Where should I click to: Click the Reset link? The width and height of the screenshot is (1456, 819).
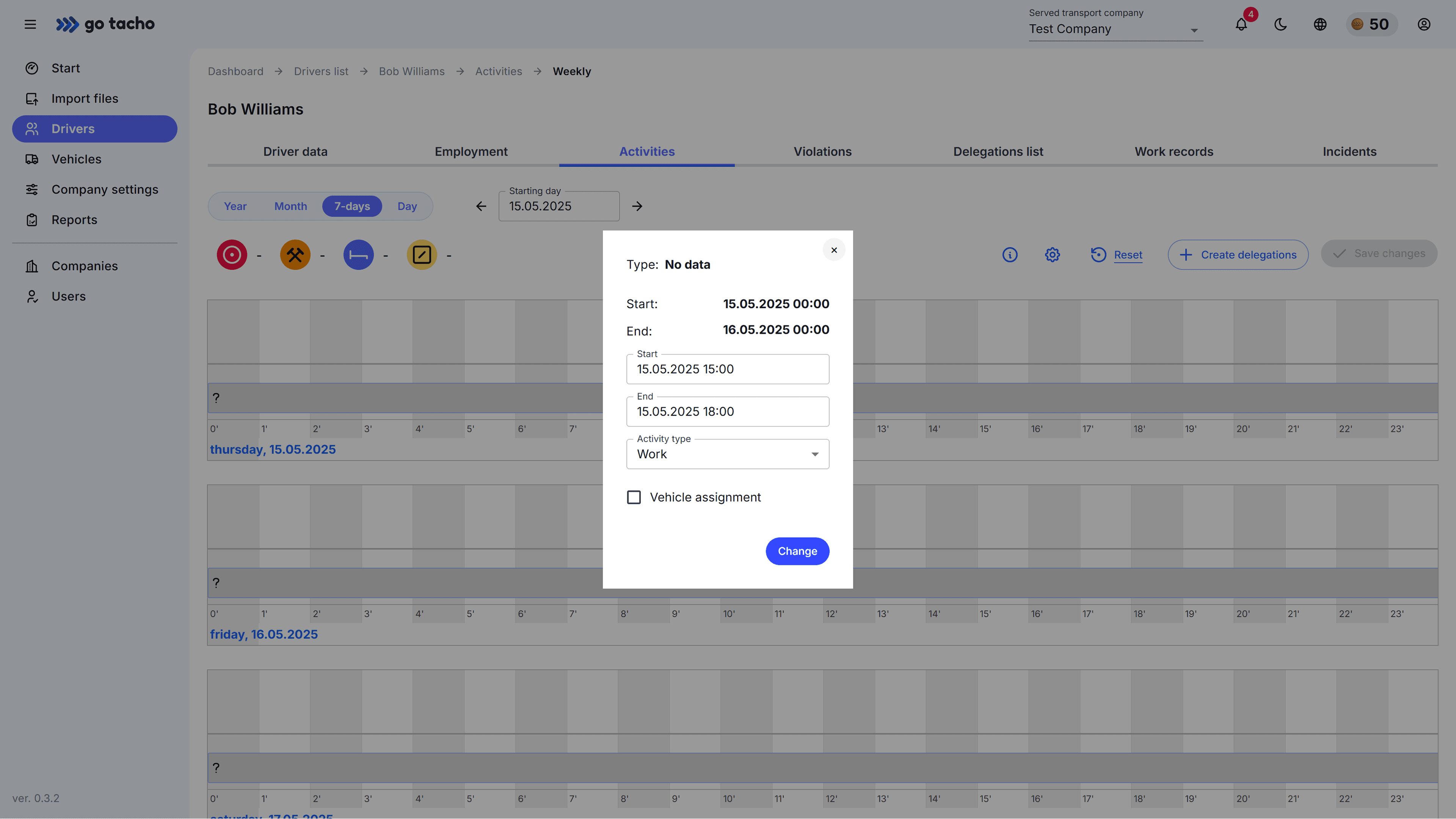coord(1128,255)
